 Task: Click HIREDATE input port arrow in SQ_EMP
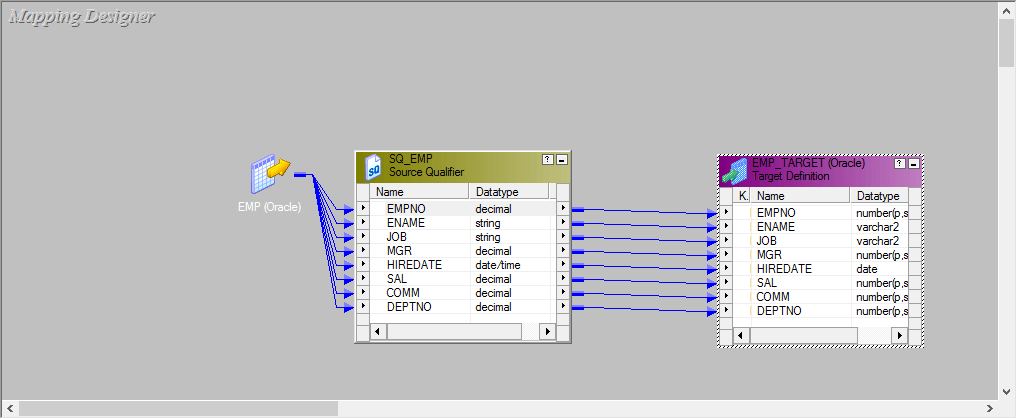[362, 265]
